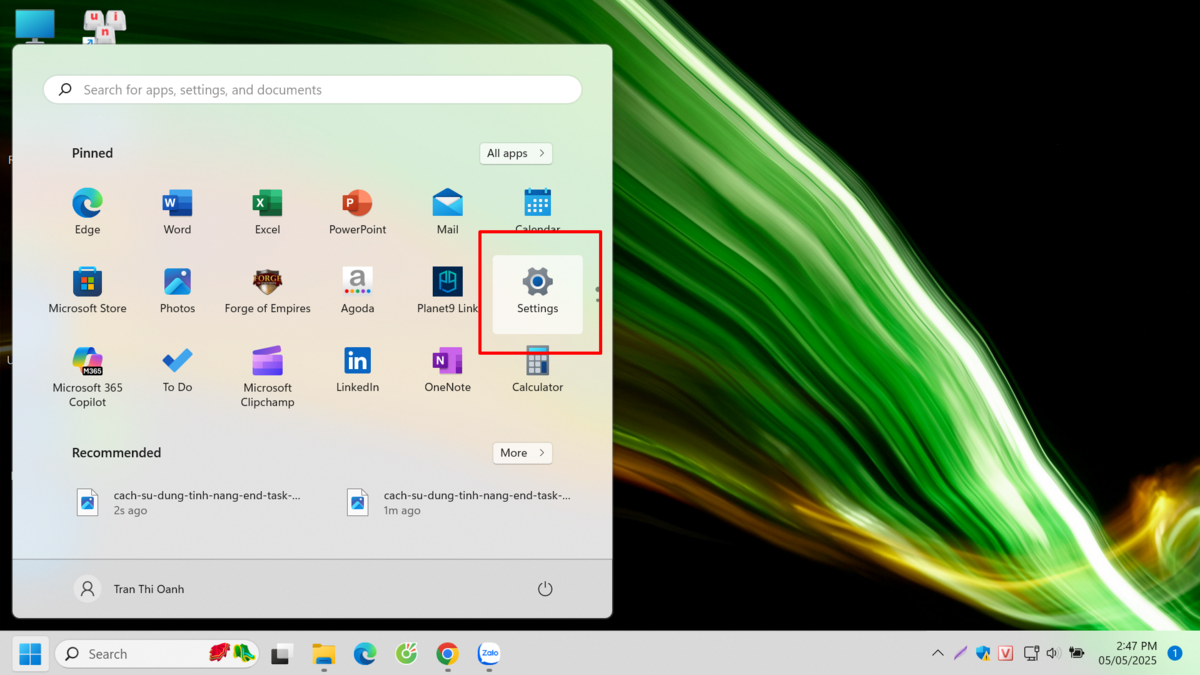The height and width of the screenshot is (675, 1200).
Task: Open Cốc Cốc browser on taskbar
Action: pyautogui.click(x=406, y=654)
